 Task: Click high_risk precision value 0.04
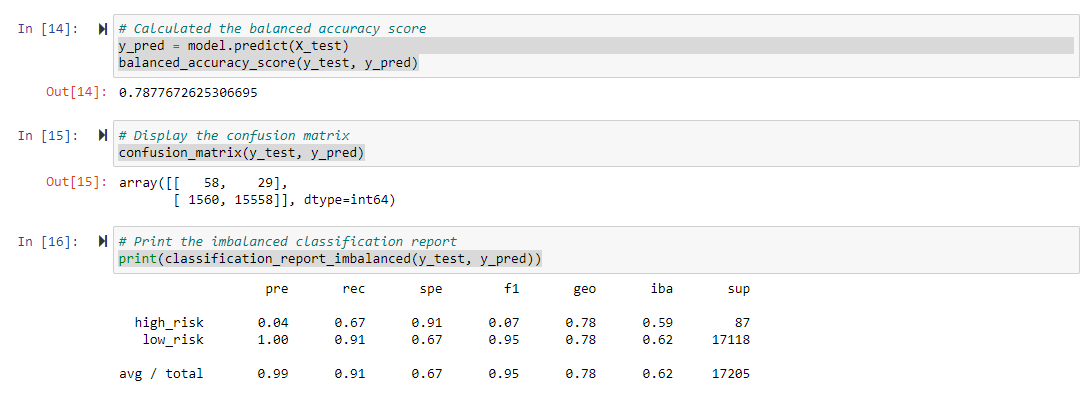272,323
